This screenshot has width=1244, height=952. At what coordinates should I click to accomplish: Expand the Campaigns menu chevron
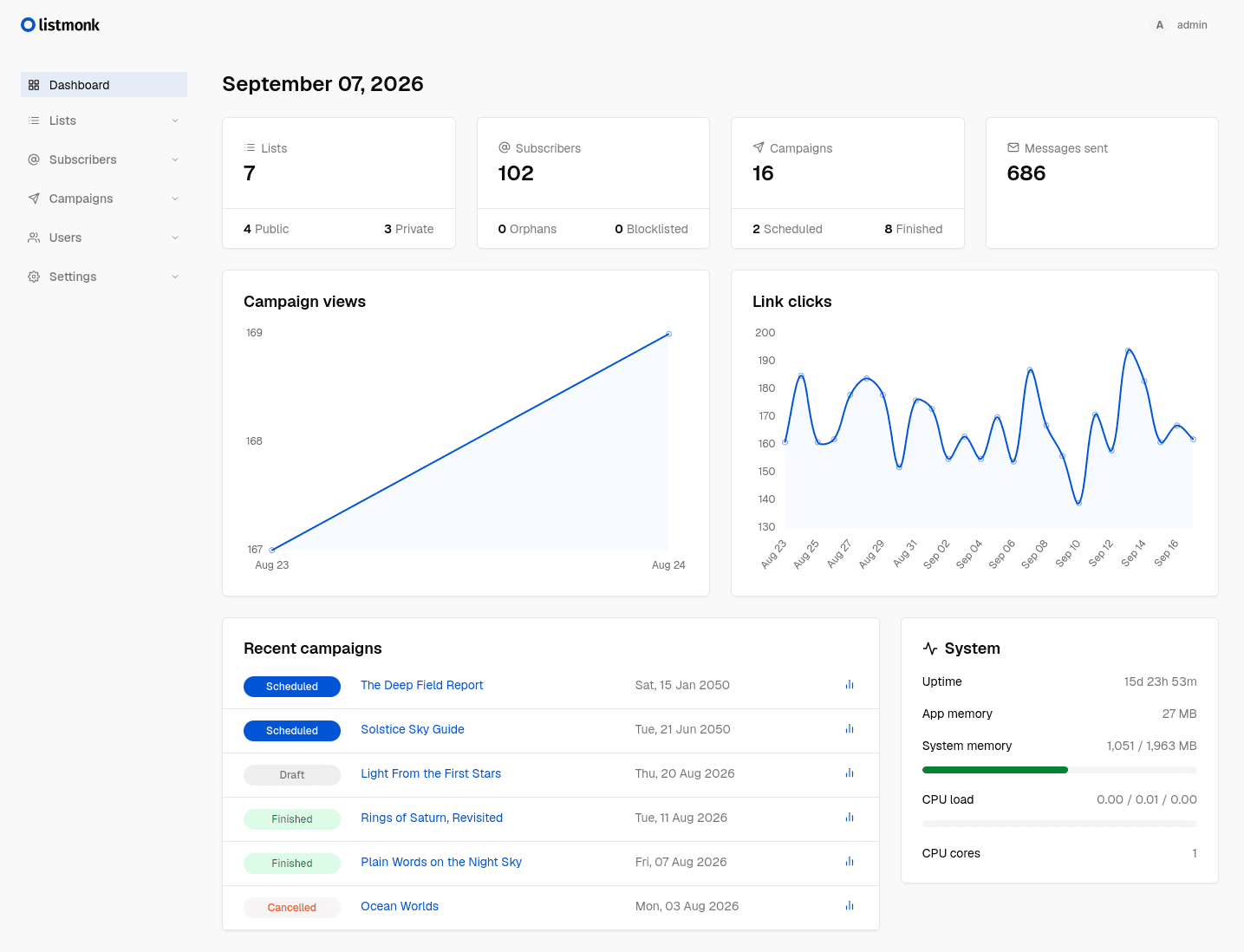(175, 199)
